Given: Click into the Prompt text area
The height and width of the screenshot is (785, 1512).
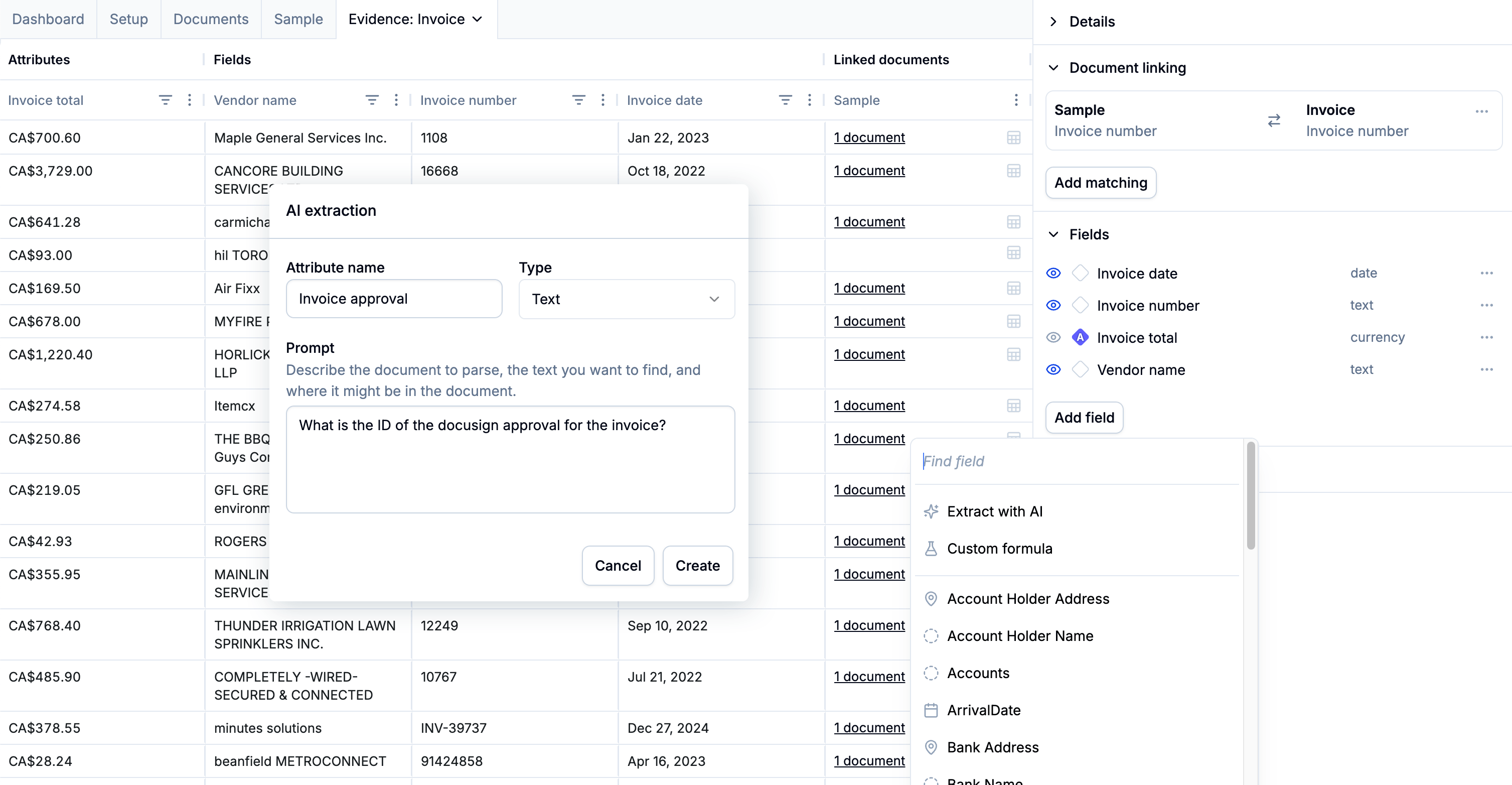Looking at the screenshot, I should pyautogui.click(x=510, y=460).
